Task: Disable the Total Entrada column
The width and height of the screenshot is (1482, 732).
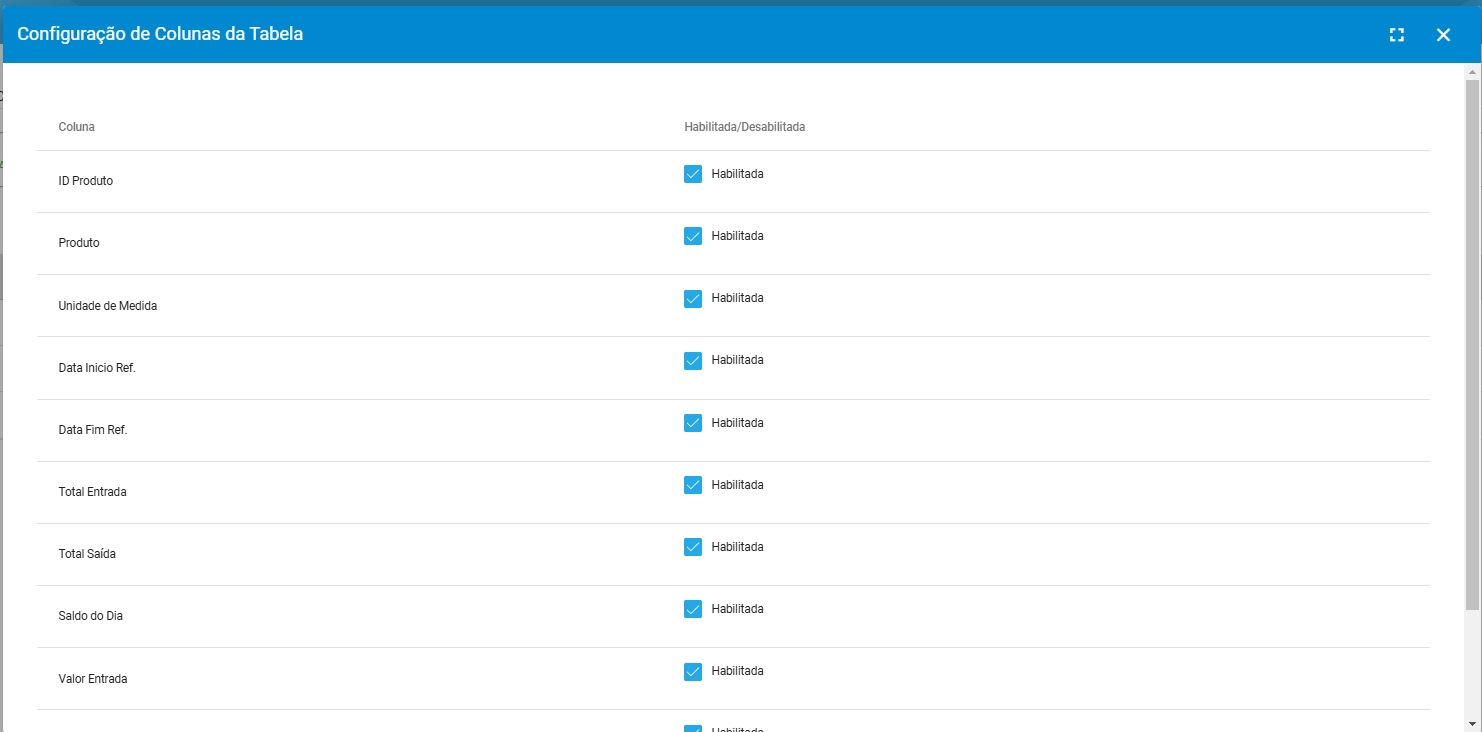Action: pos(693,485)
